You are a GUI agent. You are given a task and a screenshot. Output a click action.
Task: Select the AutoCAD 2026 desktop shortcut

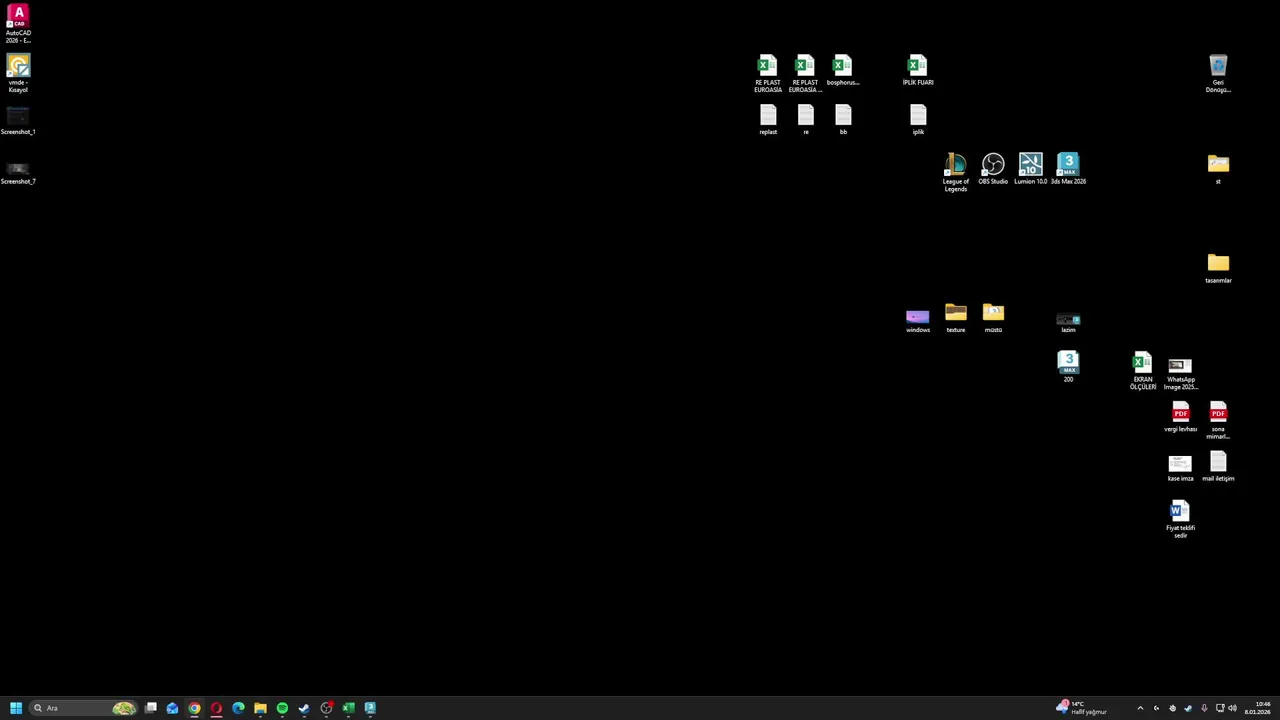(x=18, y=24)
